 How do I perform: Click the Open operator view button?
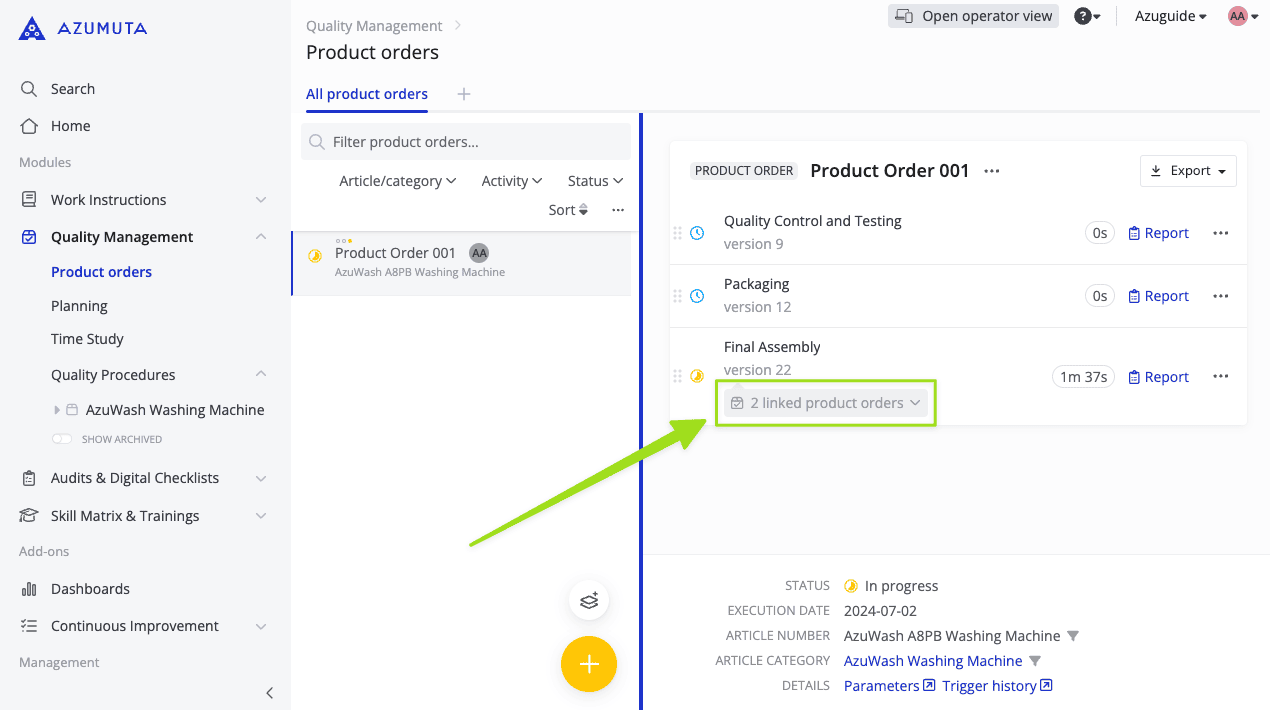[972, 15]
